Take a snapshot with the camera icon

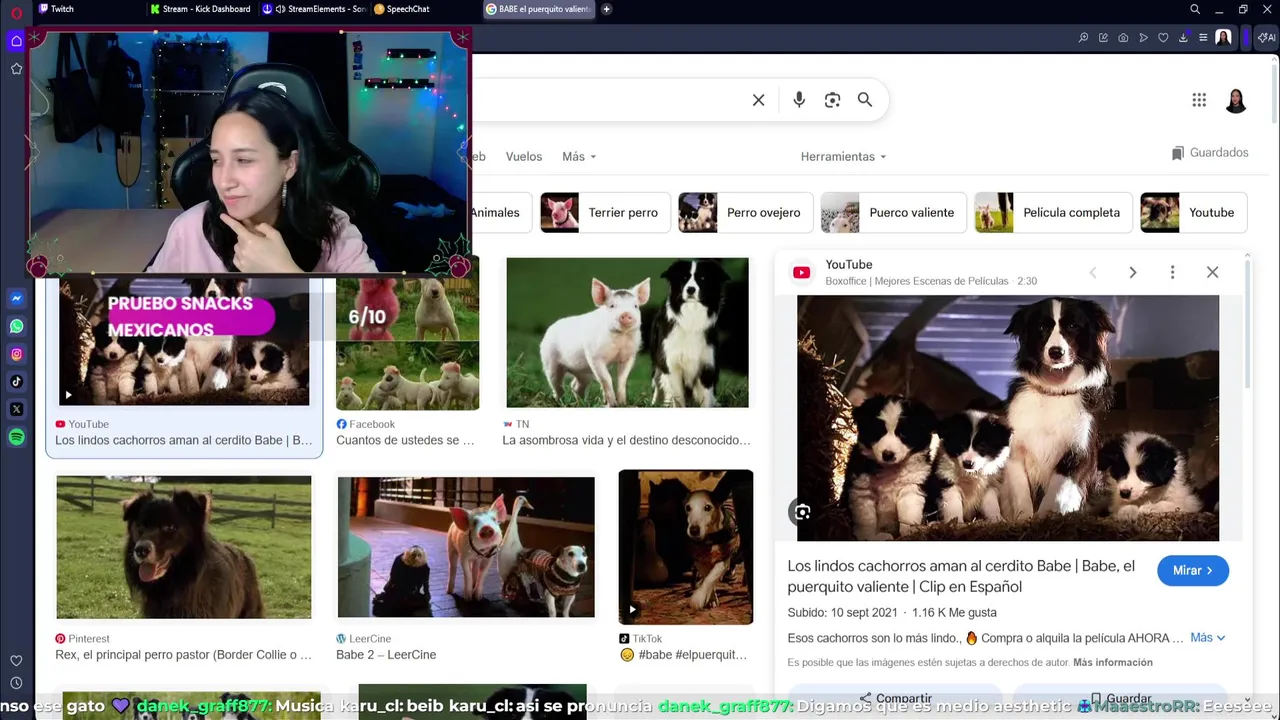[x=1123, y=38]
